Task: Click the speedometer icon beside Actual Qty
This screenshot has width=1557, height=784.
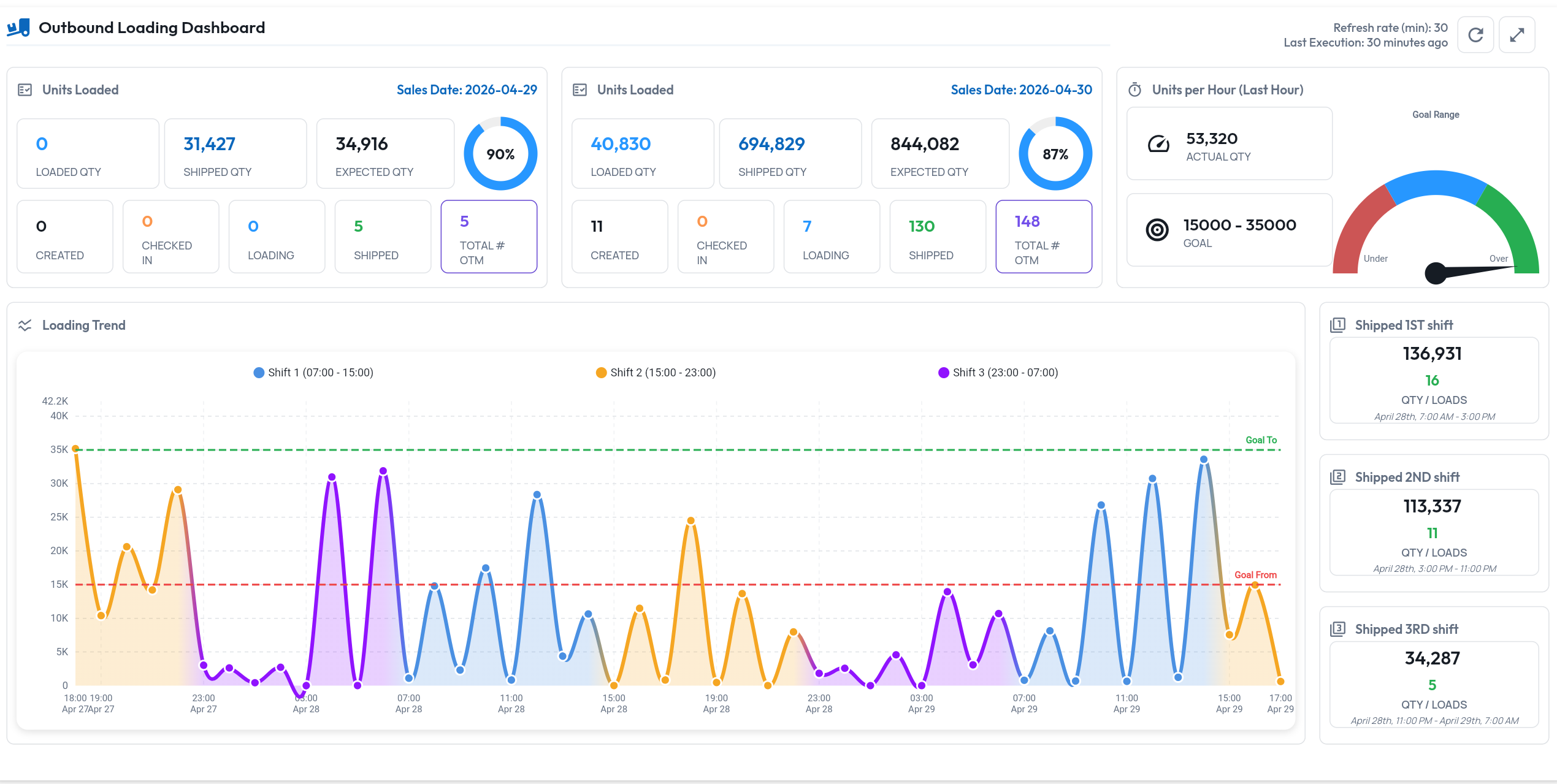Action: (1158, 144)
